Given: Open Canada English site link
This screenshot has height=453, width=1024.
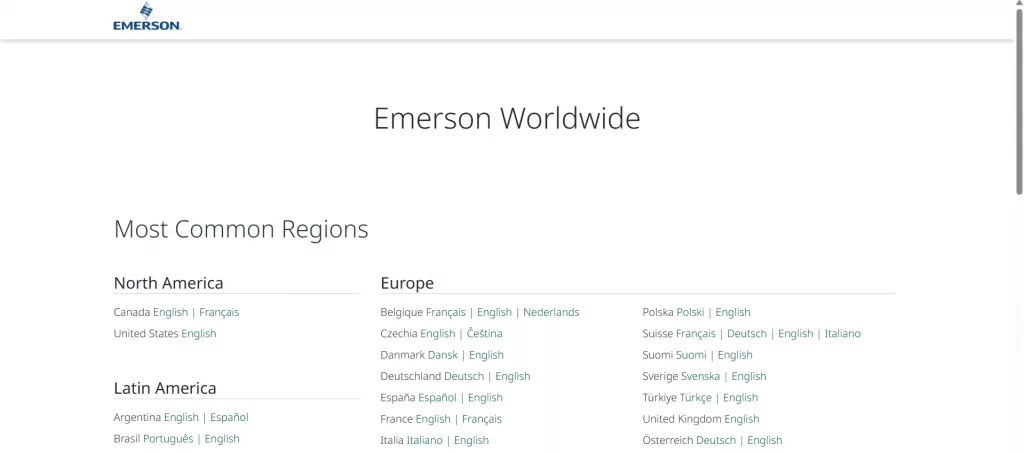Looking at the screenshot, I should pyautogui.click(x=170, y=313).
